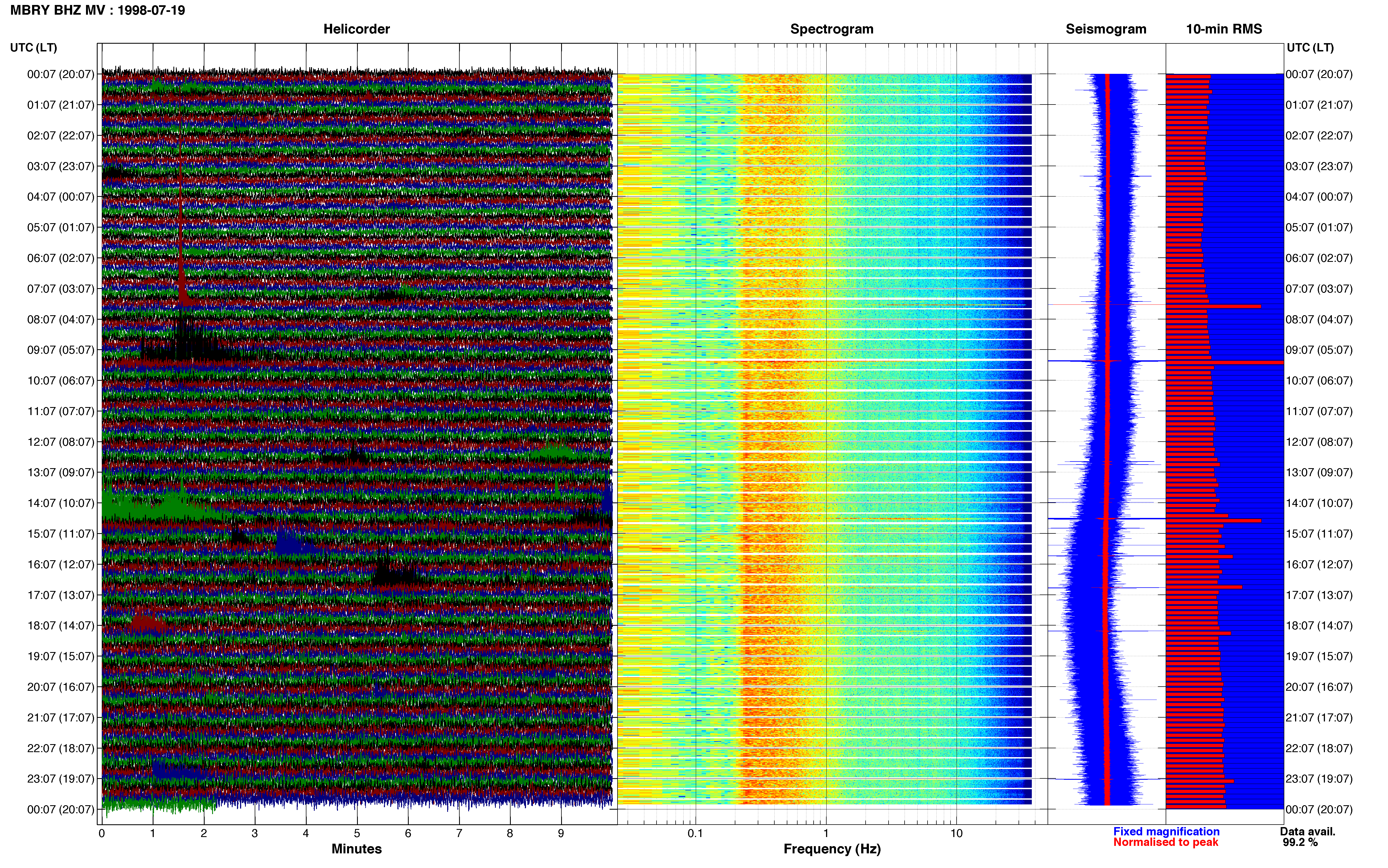This screenshot has width=1388, height=868.
Task: Click the 'UTC (LT)' header beside the RMS panel
Action: (1310, 48)
